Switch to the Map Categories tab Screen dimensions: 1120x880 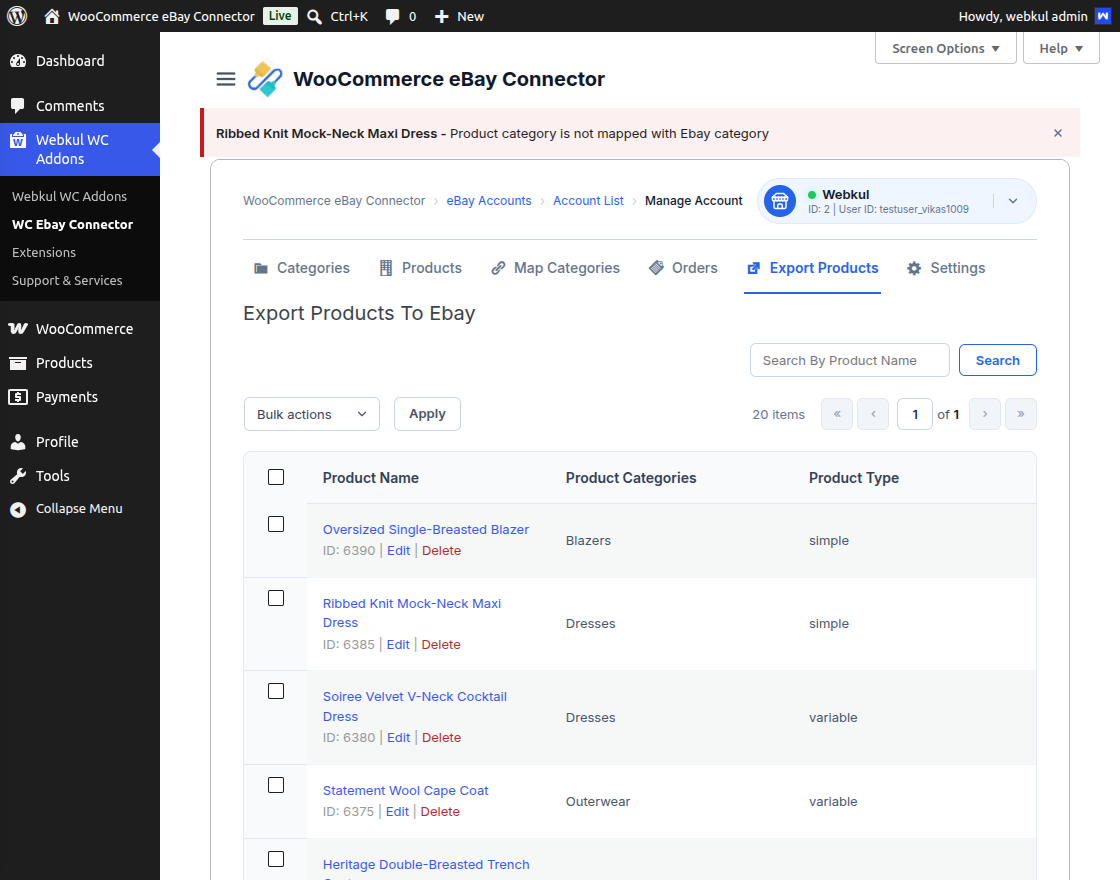pyautogui.click(x=556, y=268)
